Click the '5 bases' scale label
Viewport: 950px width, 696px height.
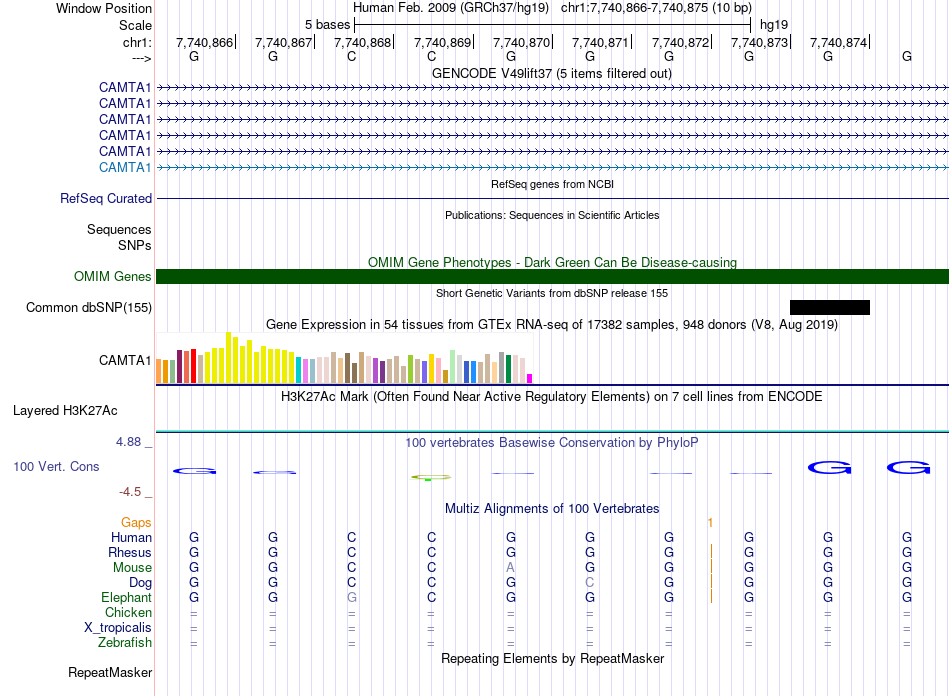coord(327,25)
